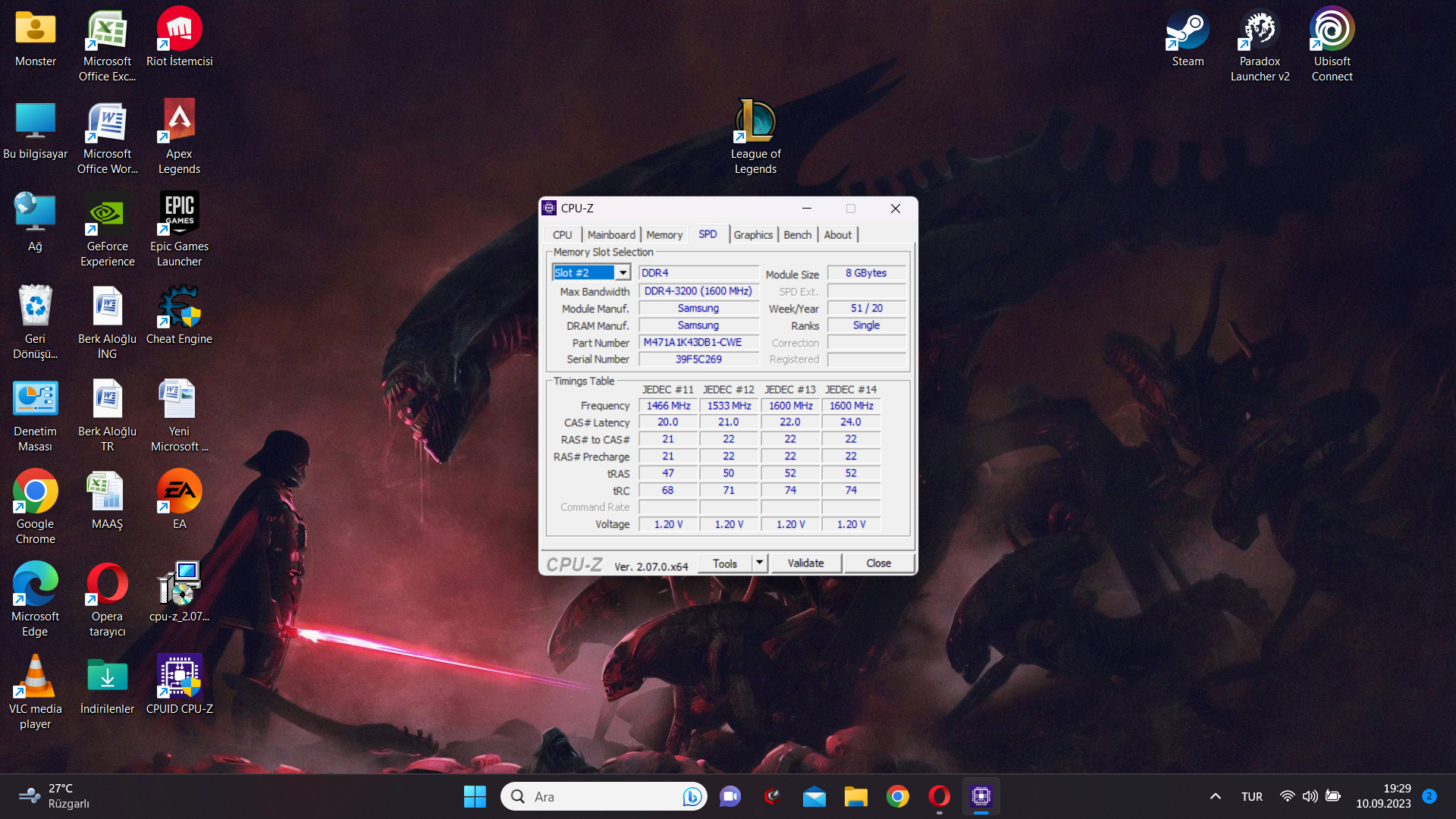Open the Tools dropdown arrow
Screen dimensions: 1456x819
(x=759, y=563)
